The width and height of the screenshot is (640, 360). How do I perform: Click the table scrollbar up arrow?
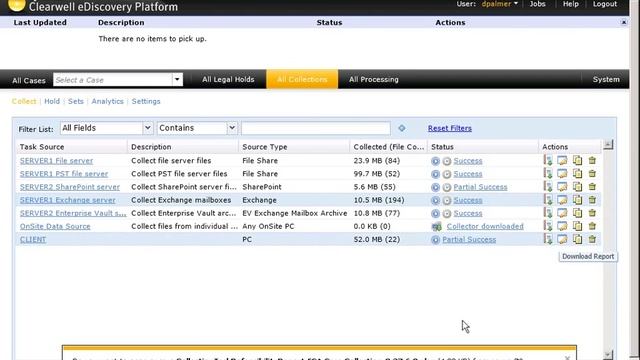point(608,145)
